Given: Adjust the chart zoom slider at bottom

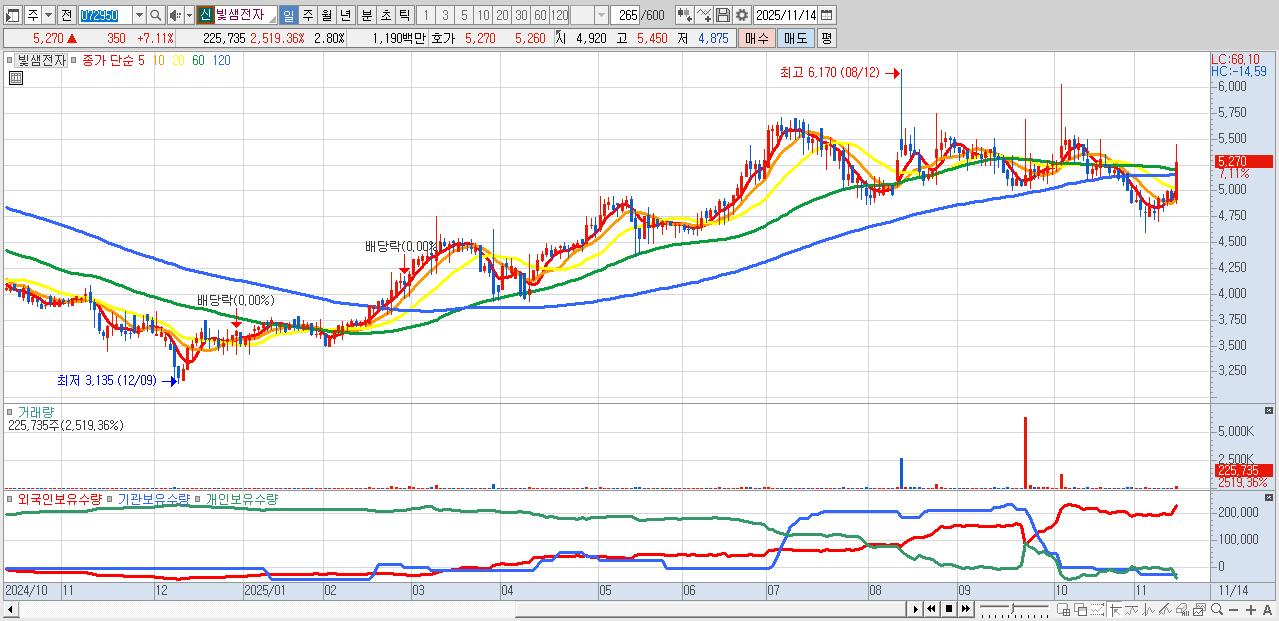Looking at the screenshot, I should [1014, 609].
